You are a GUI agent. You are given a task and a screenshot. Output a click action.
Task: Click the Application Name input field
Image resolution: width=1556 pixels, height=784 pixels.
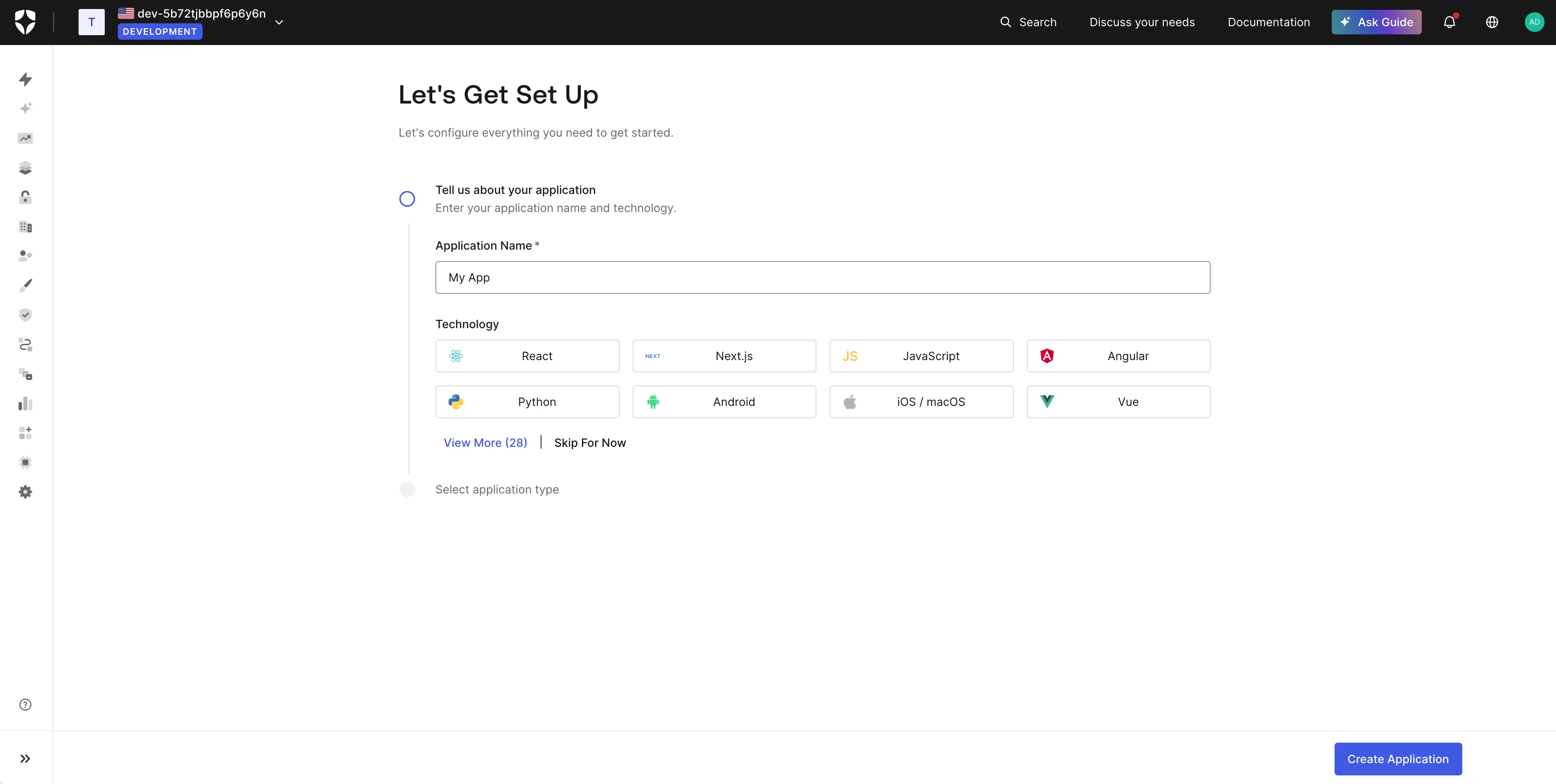822,277
